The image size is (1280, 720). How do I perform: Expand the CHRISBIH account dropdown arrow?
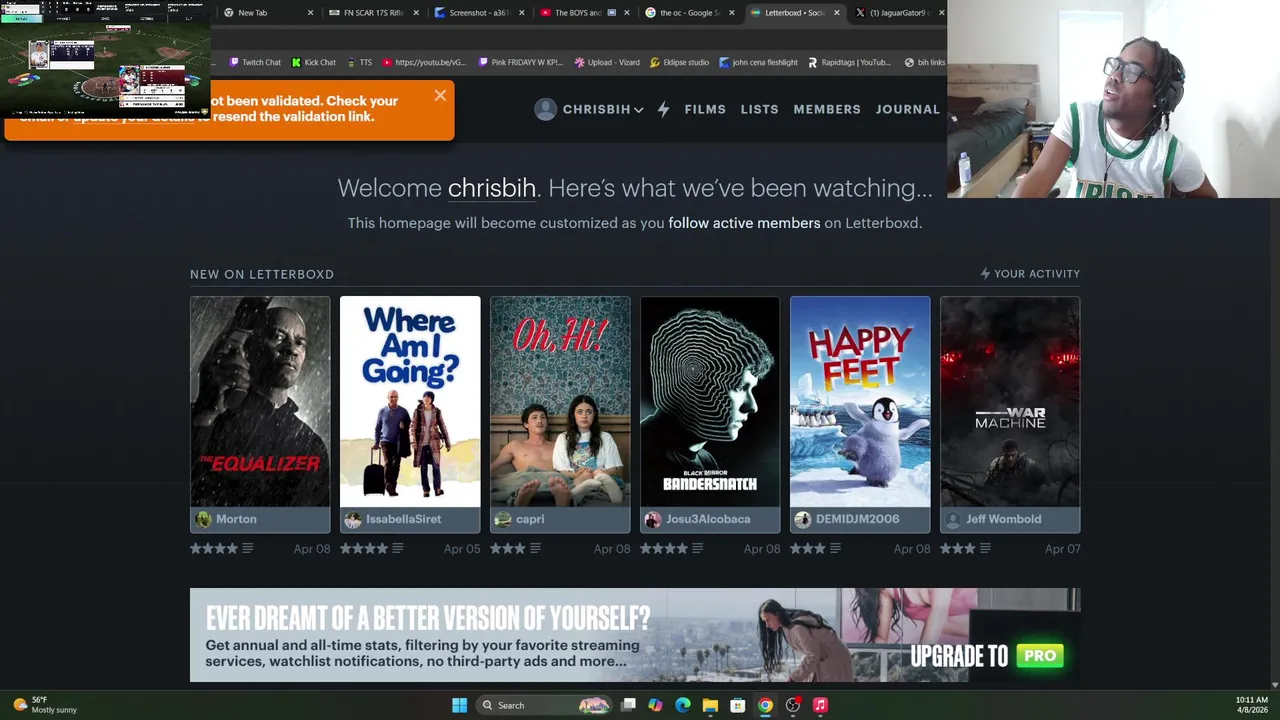638,110
